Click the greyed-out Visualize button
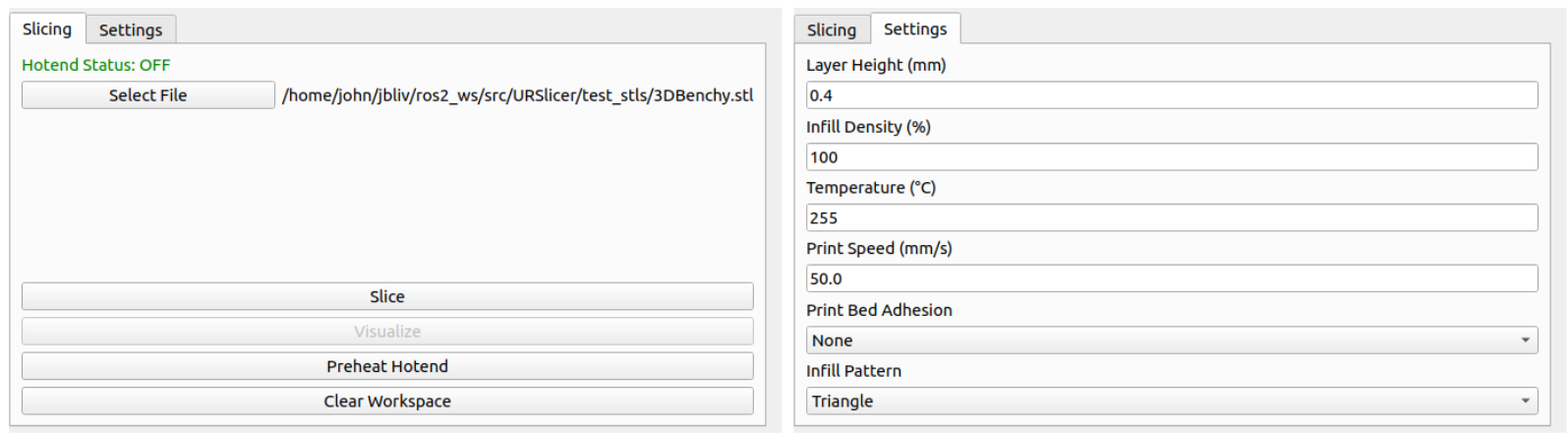 (387, 332)
